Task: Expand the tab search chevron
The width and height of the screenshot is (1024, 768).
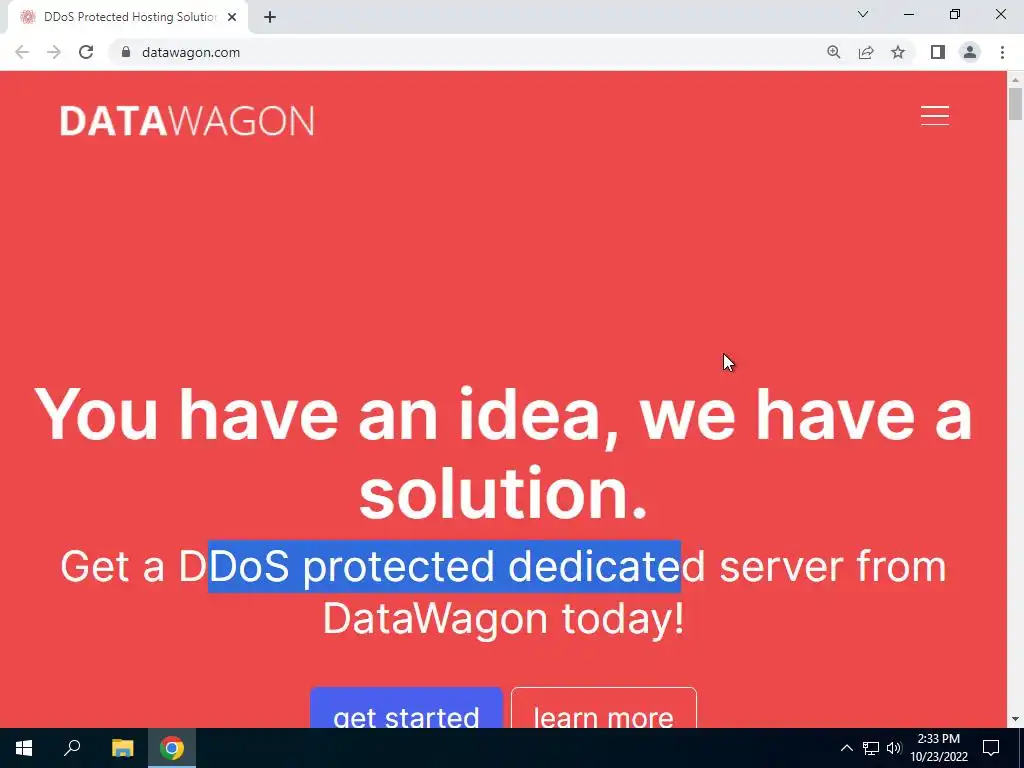Action: coord(863,14)
